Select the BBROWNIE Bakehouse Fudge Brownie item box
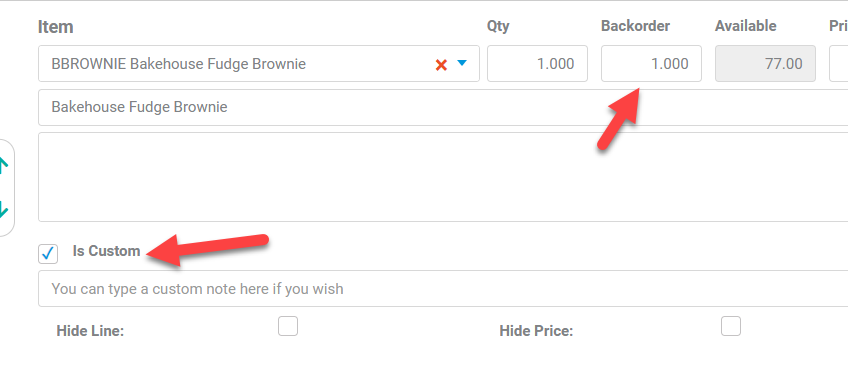 pos(259,64)
